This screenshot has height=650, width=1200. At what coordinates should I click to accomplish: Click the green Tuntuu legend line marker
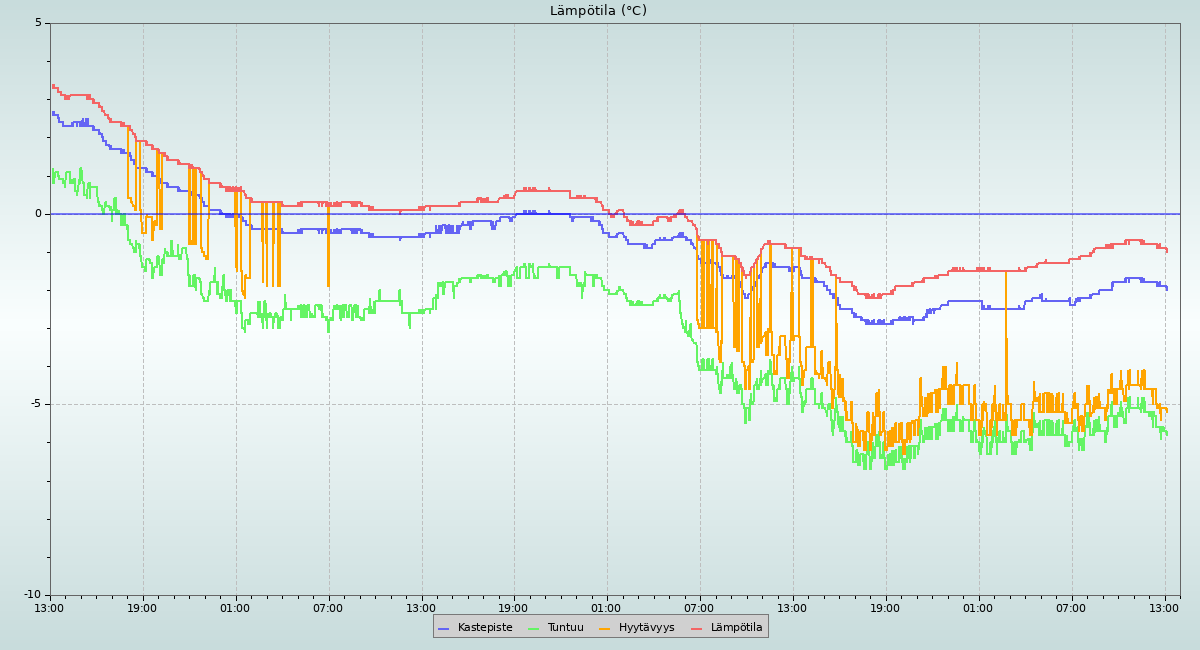[533, 628]
